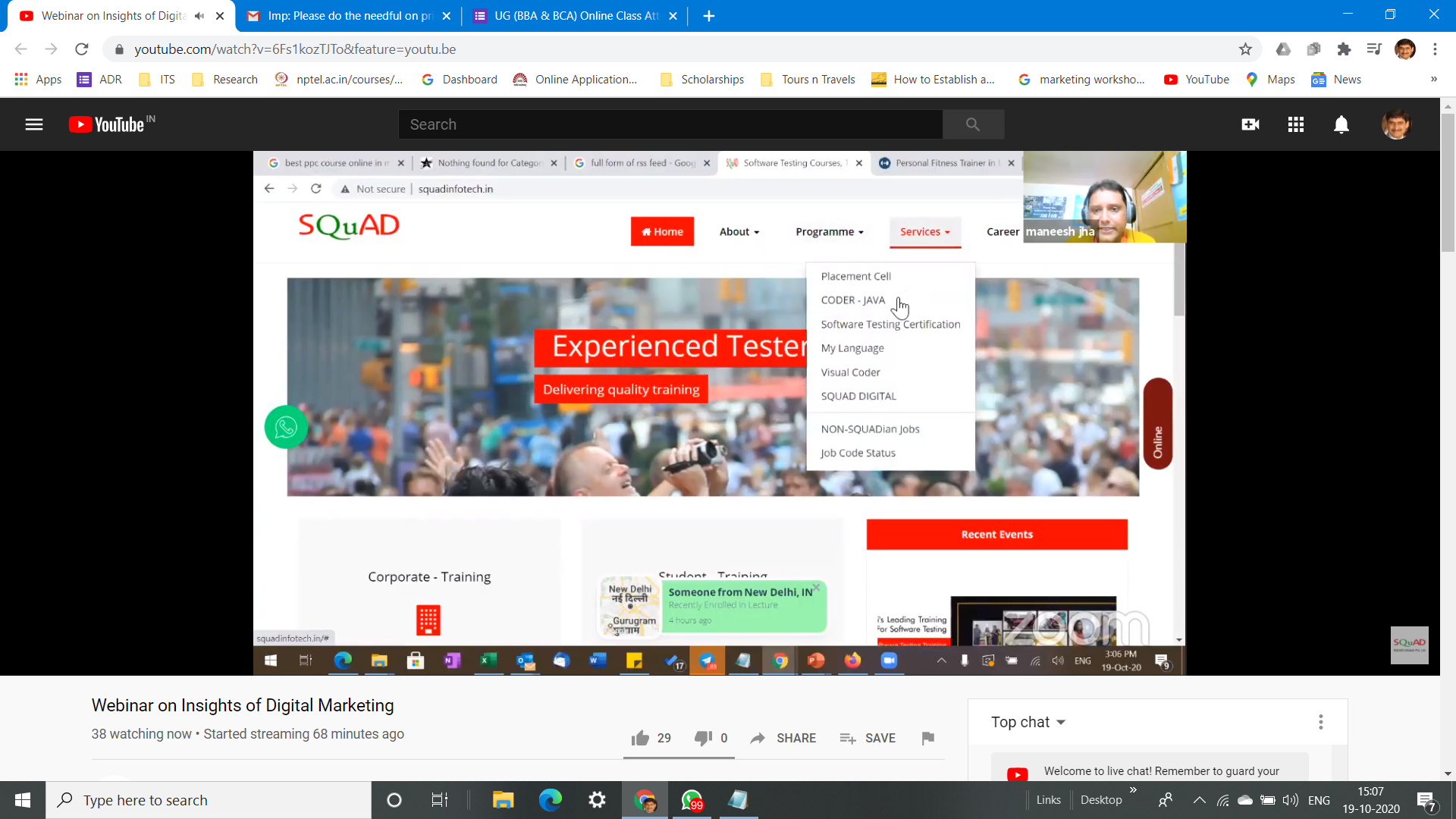
Task: Open the YouTube account avatar menu
Action: tap(1396, 124)
